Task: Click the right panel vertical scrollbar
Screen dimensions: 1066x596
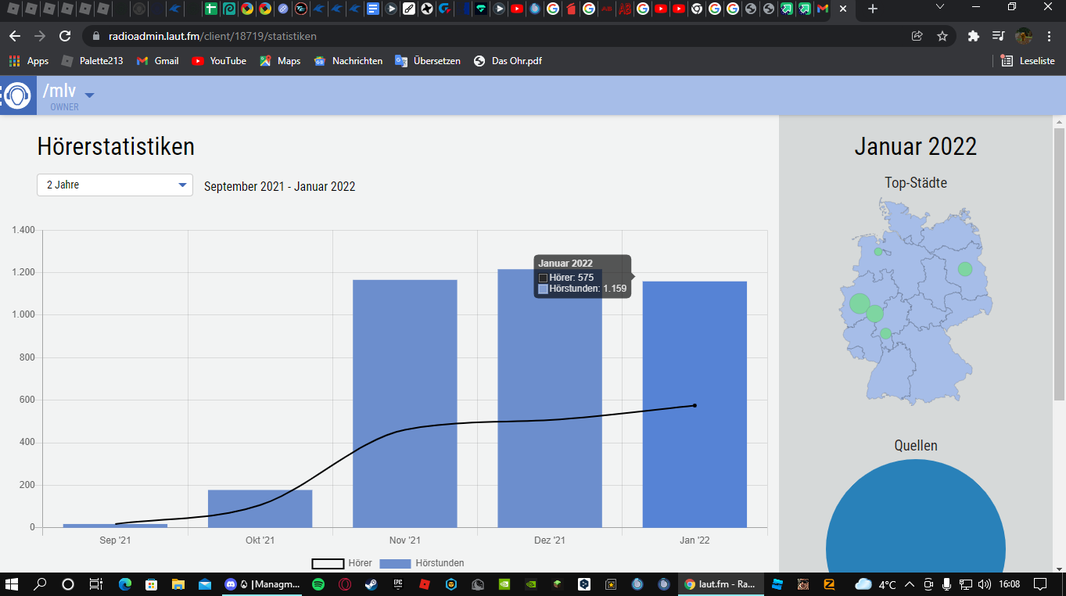Action: [x=1059, y=264]
